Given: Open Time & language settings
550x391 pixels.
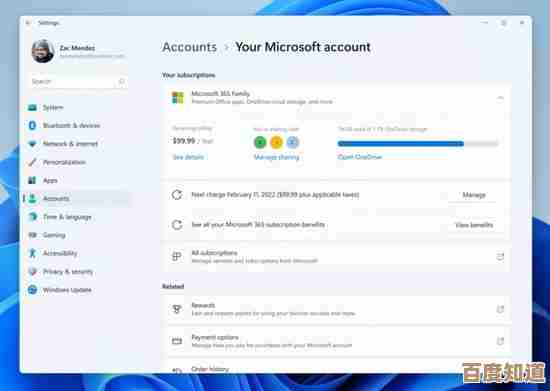Looking at the screenshot, I should [78, 217].
